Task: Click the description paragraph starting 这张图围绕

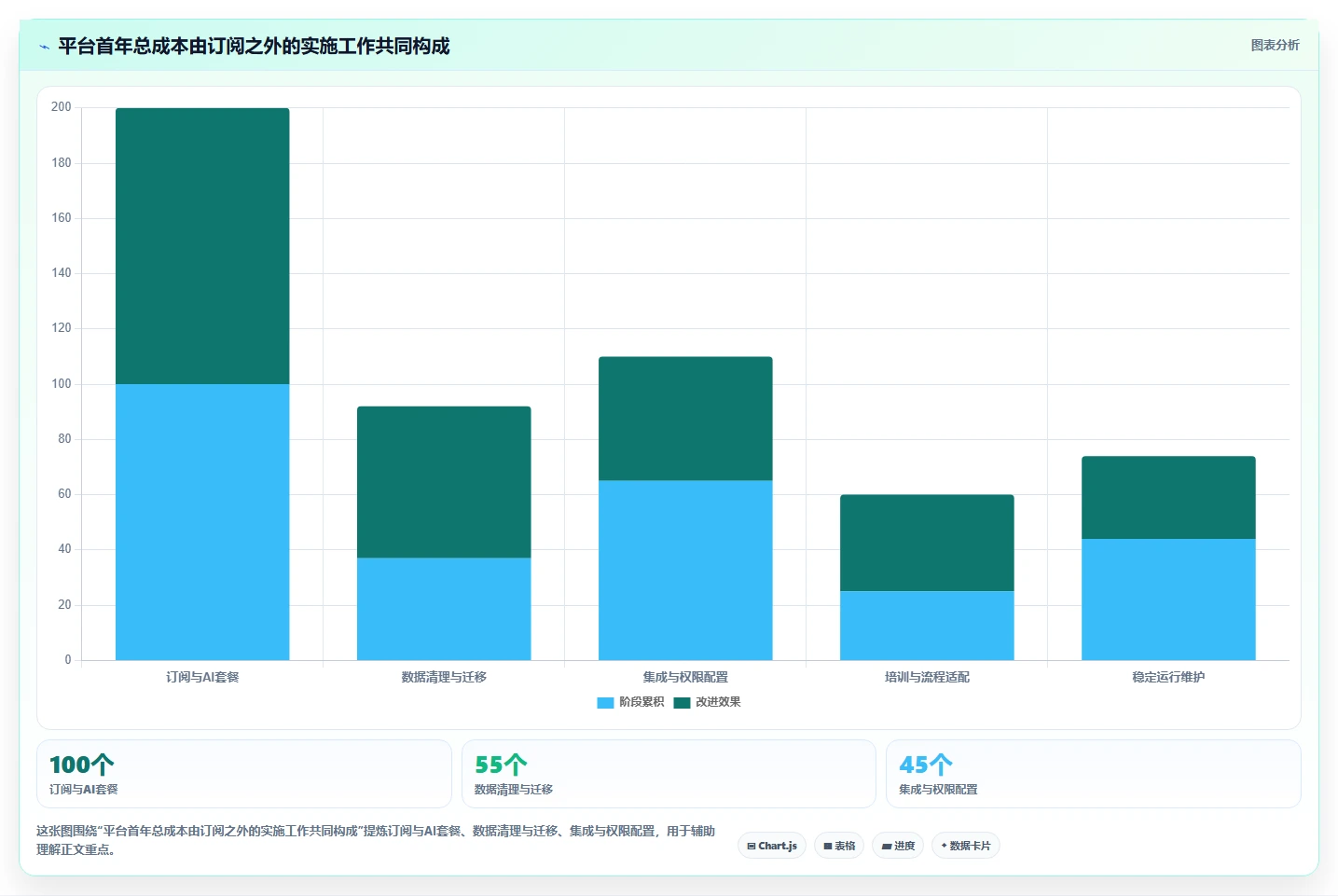Action: click(x=376, y=840)
